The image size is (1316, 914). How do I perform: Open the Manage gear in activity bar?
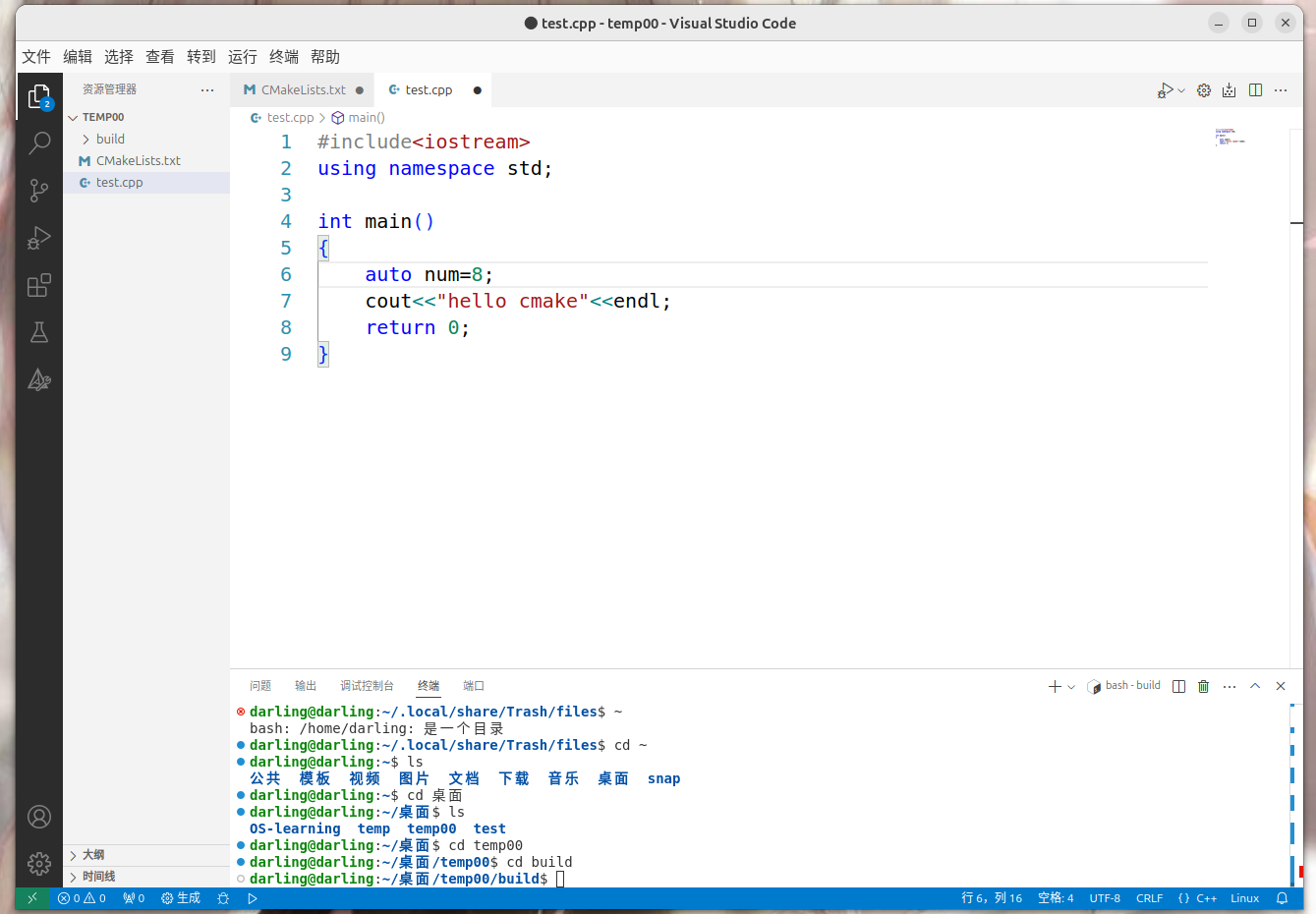(39, 864)
